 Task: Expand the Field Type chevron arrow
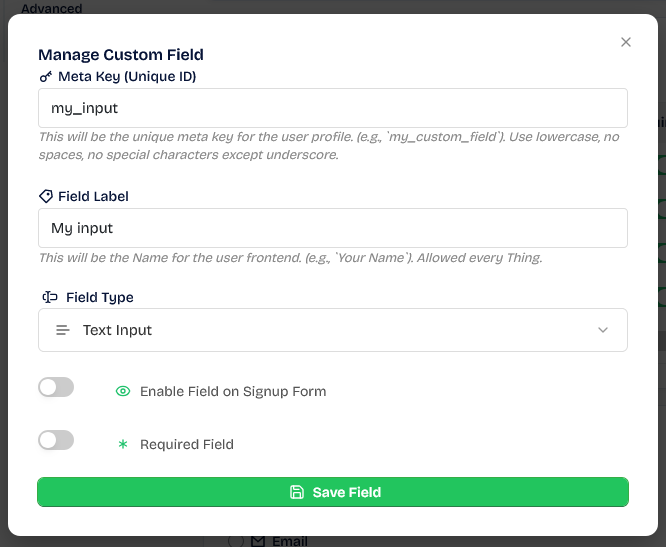click(602, 330)
